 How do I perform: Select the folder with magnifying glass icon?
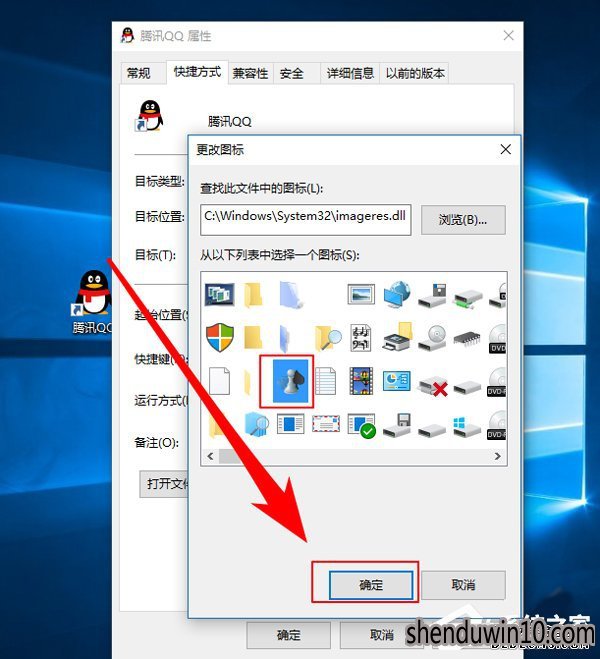(x=328, y=337)
